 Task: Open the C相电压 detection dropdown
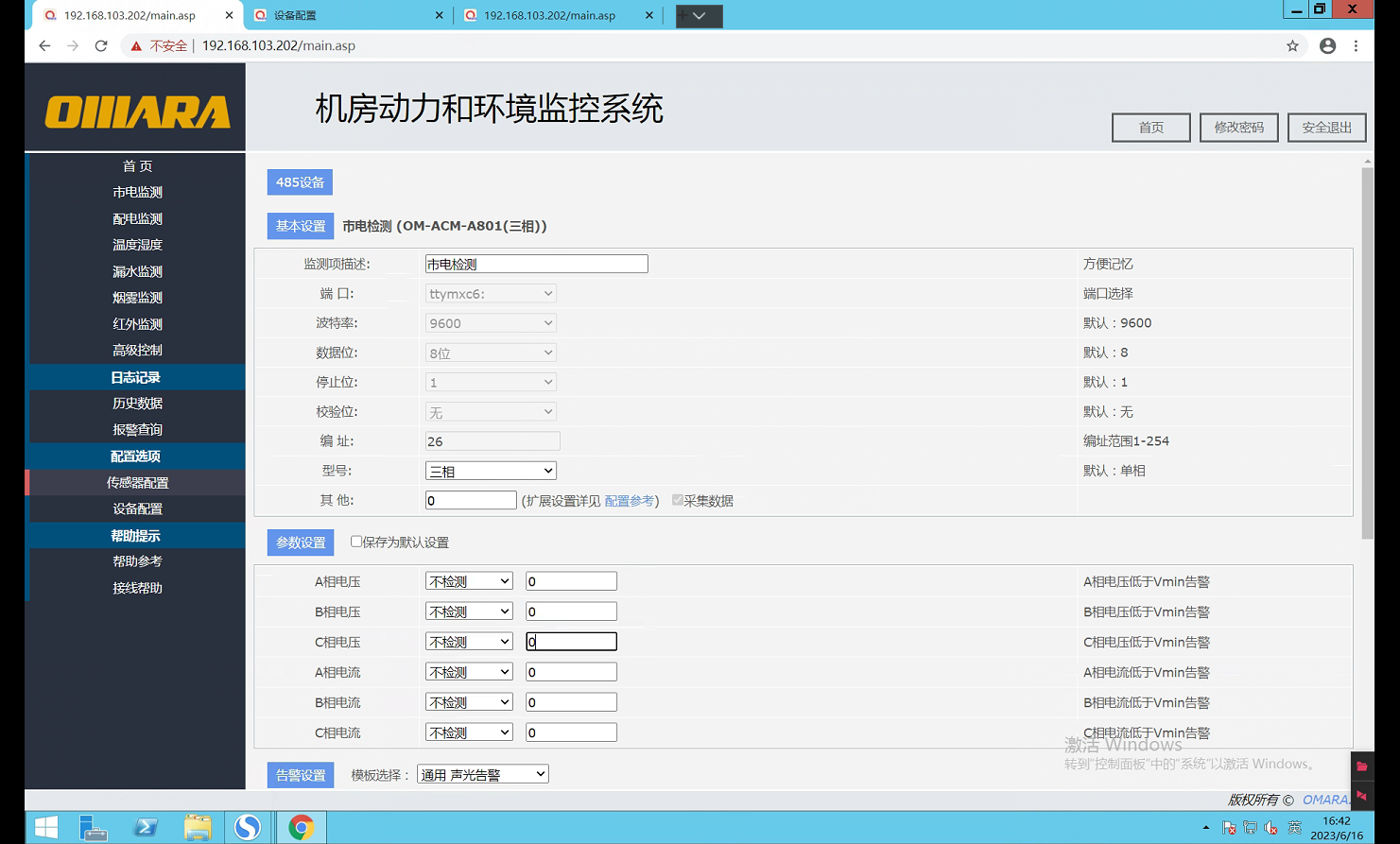tap(469, 642)
